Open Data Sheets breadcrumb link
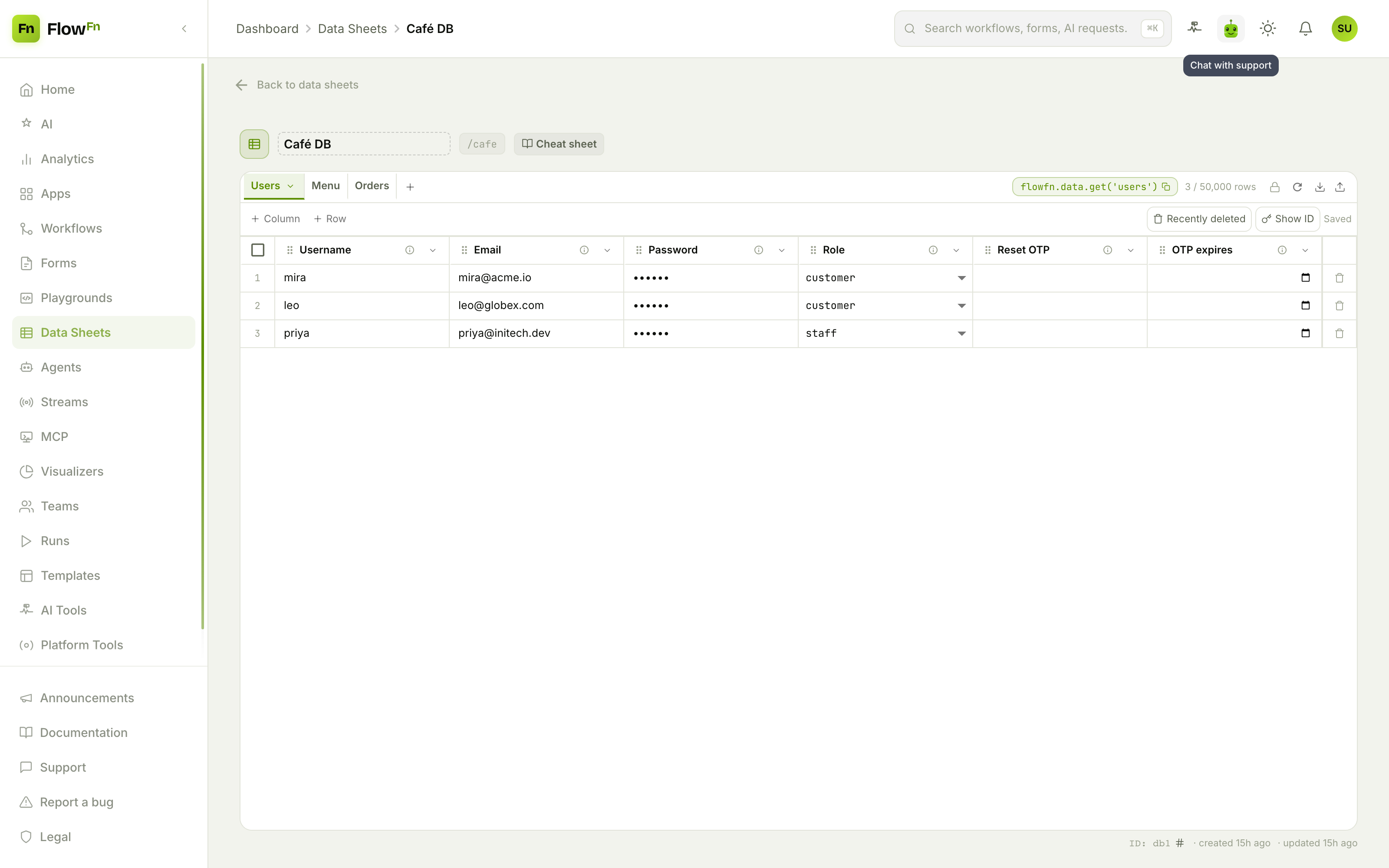1389x868 pixels. coord(352,29)
